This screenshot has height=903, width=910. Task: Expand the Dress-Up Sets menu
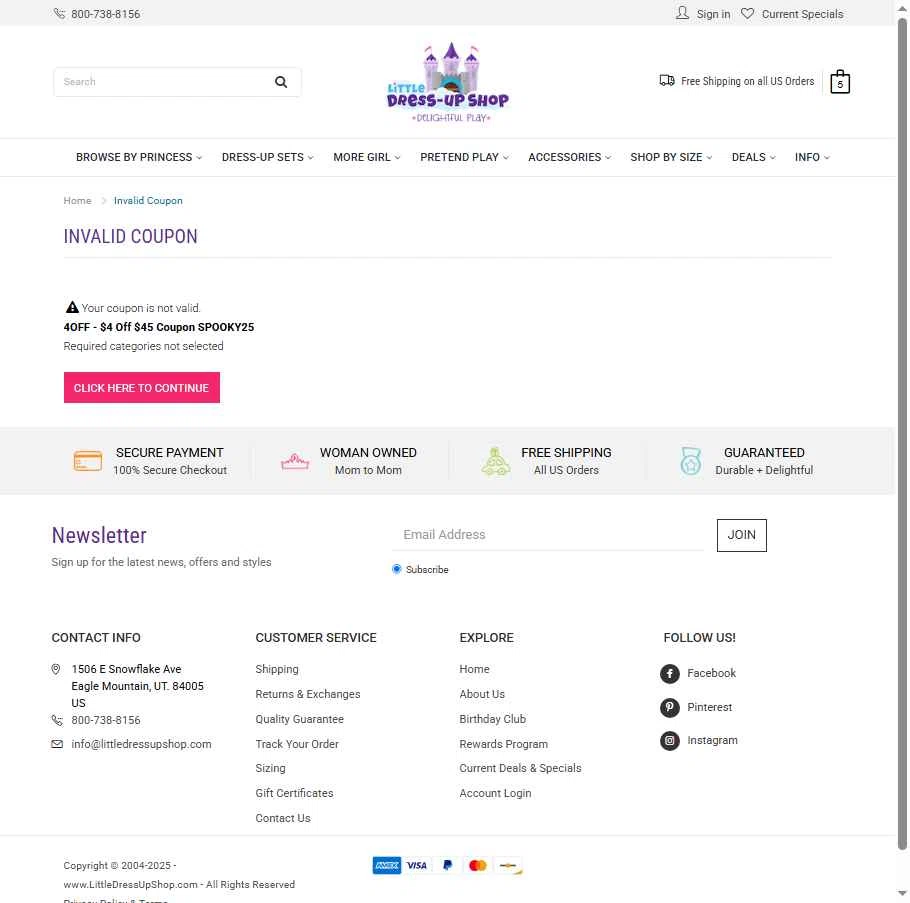point(268,157)
